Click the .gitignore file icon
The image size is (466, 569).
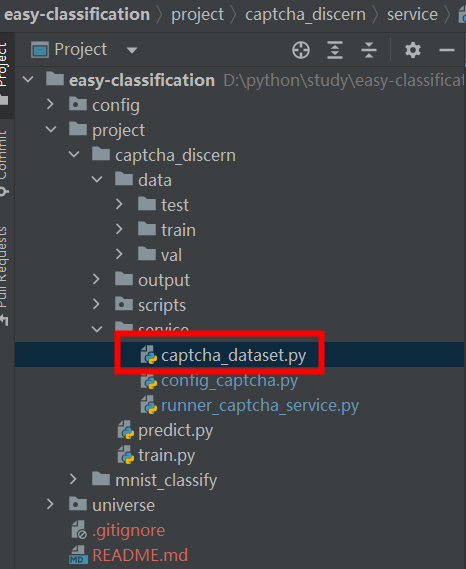pos(79,530)
